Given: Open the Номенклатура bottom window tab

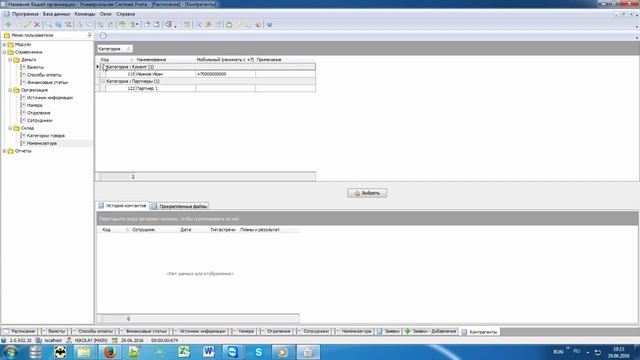Looking at the screenshot, I should [353, 331].
